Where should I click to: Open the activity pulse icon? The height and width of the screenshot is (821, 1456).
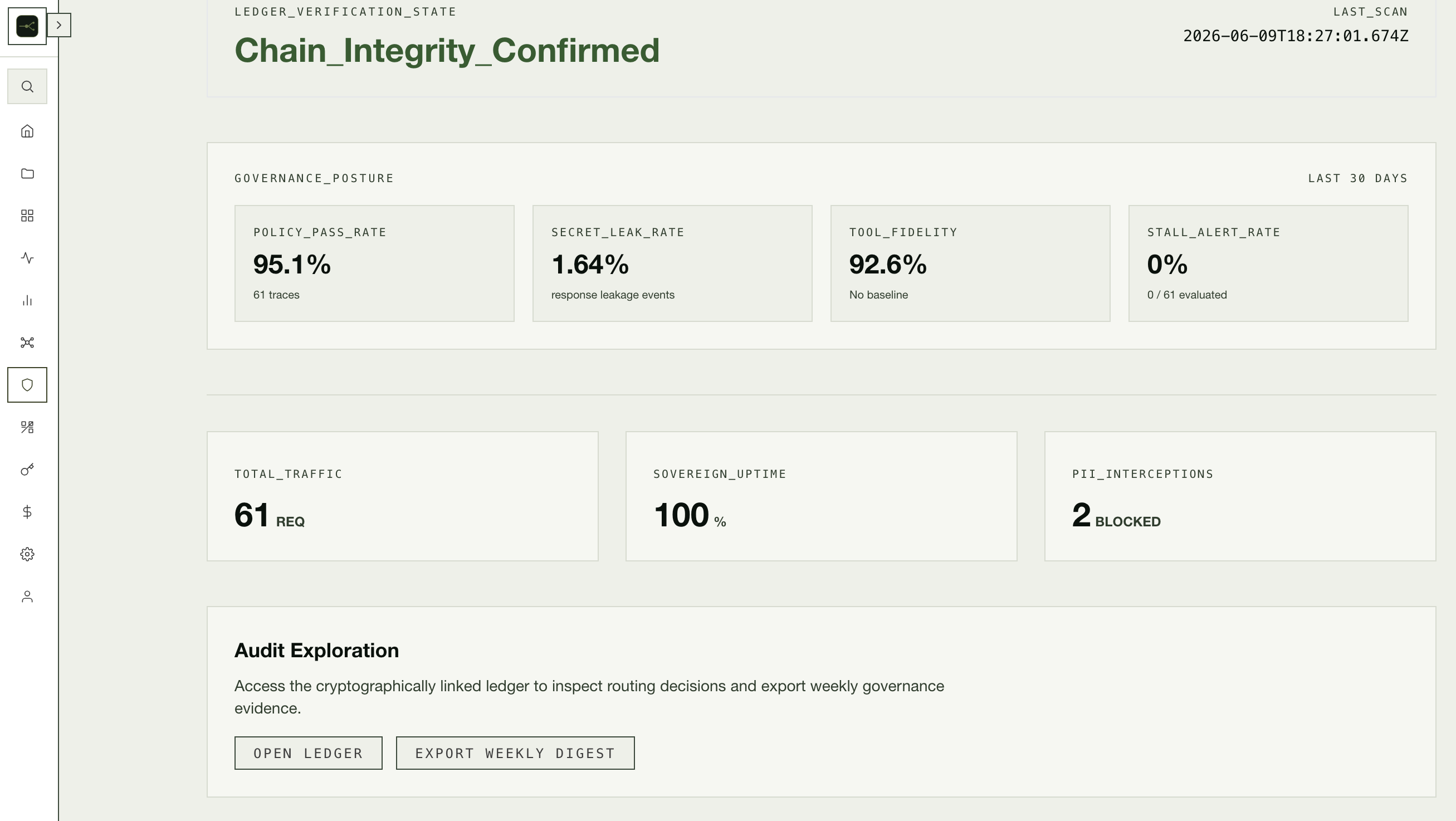point(27,258)
